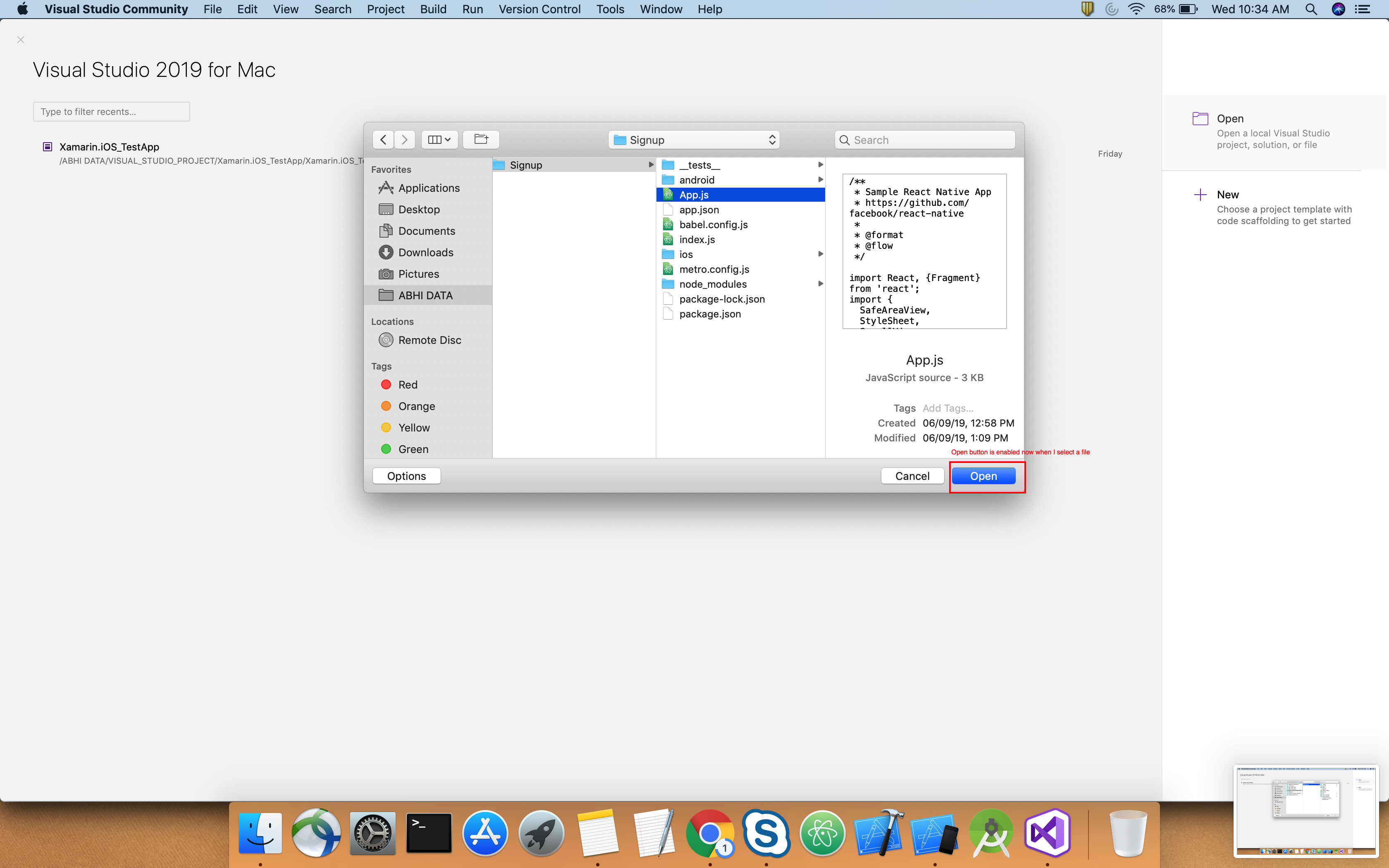This screenshot has height=868, width=1389.
Task: Open the Project menu
Action: (x=385, y=9)
